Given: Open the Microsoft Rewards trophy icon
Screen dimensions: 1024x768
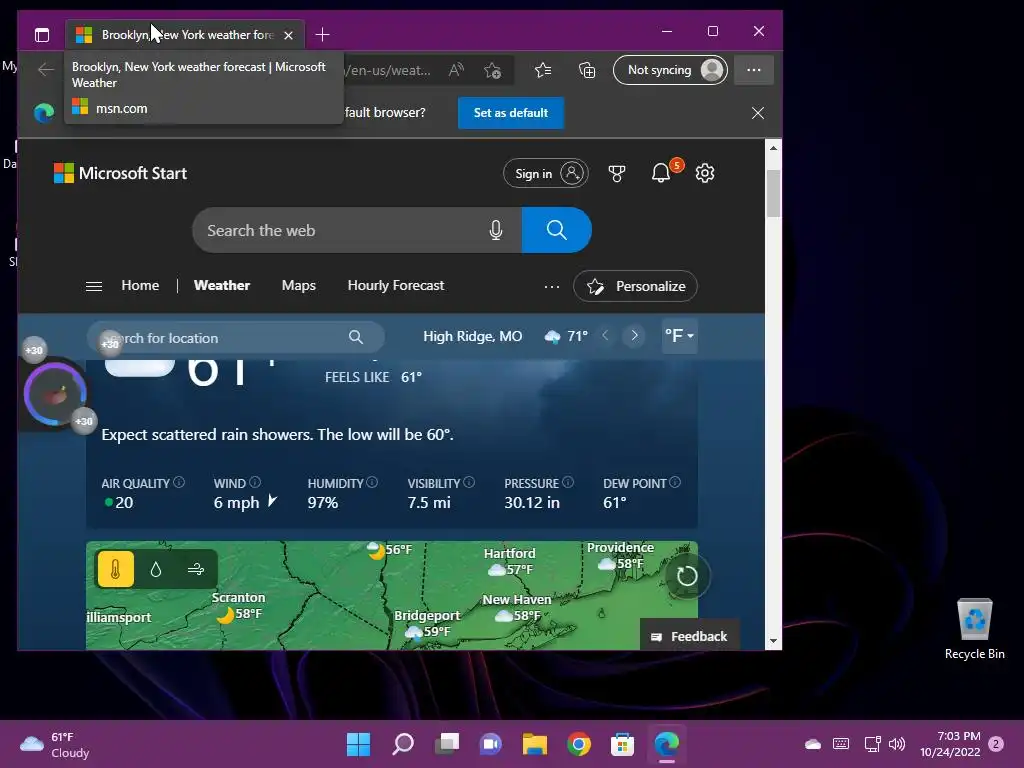Looking at the screenshot, I should coord(616,173).
